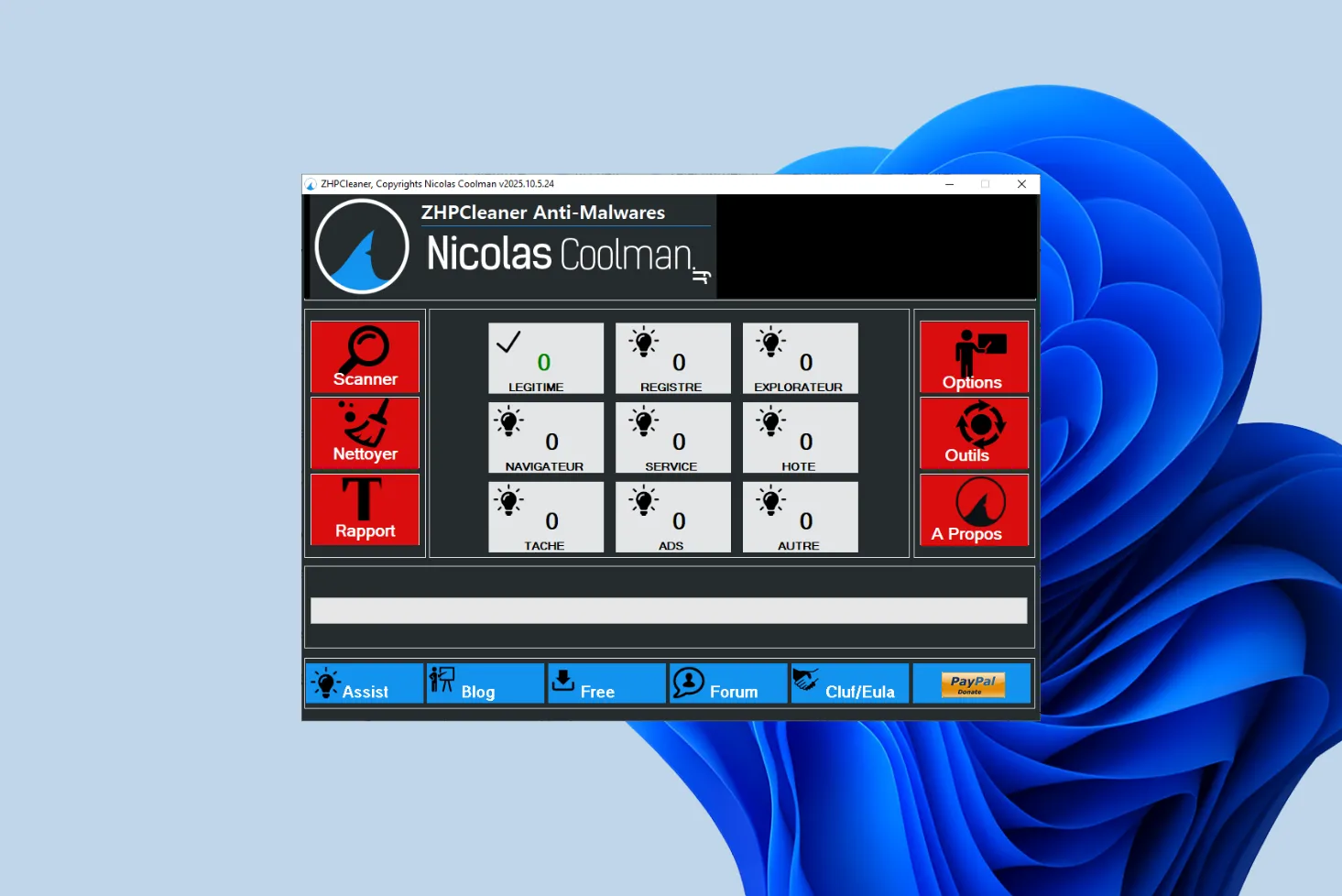This screenshot has height=896, width=1342.
Task: Click the scan progress bar
Action: coord(669,611)
